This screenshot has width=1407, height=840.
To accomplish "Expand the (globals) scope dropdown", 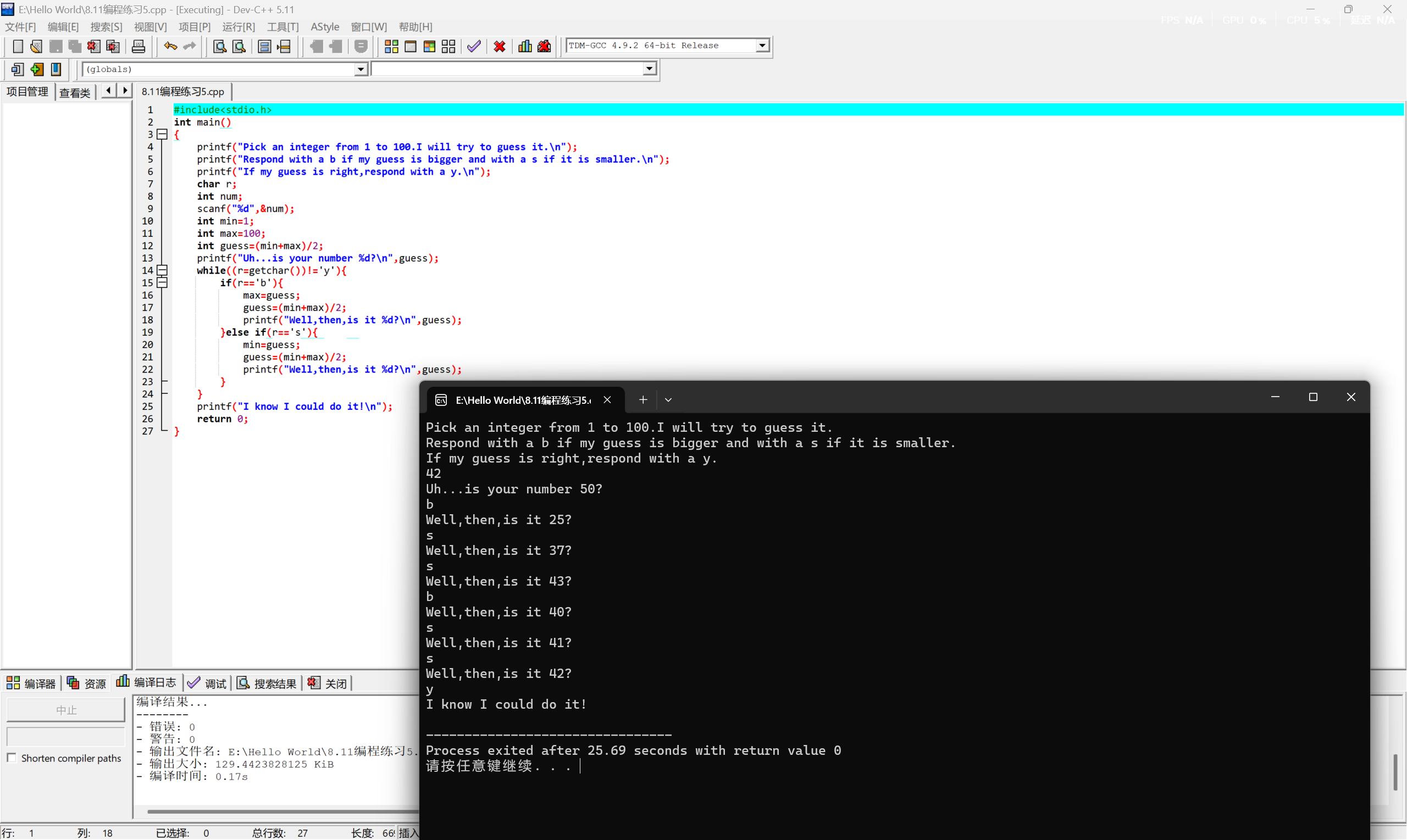I will pyautogui.click(x=360, y=69).
